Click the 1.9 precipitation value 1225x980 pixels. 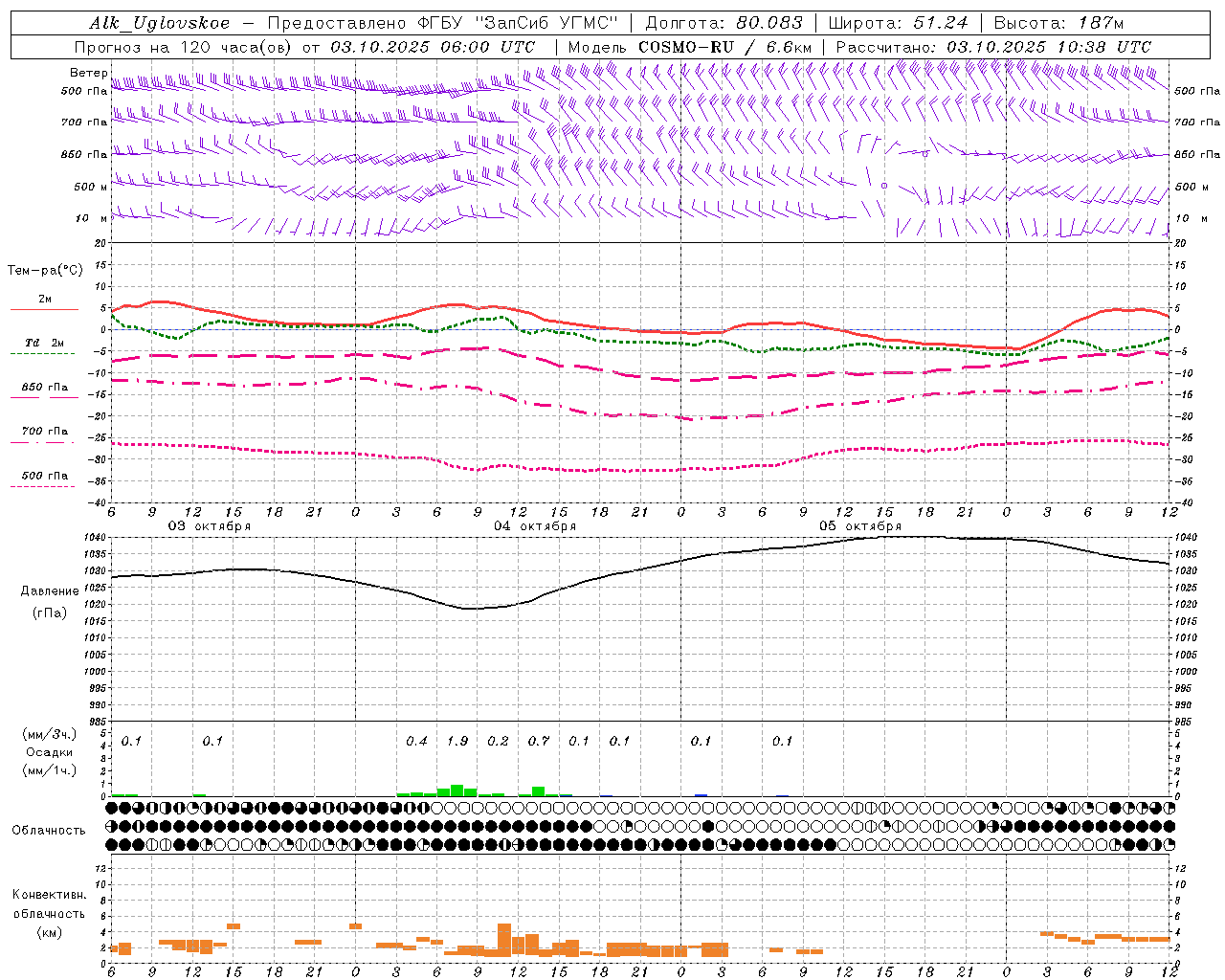[457, 741]
